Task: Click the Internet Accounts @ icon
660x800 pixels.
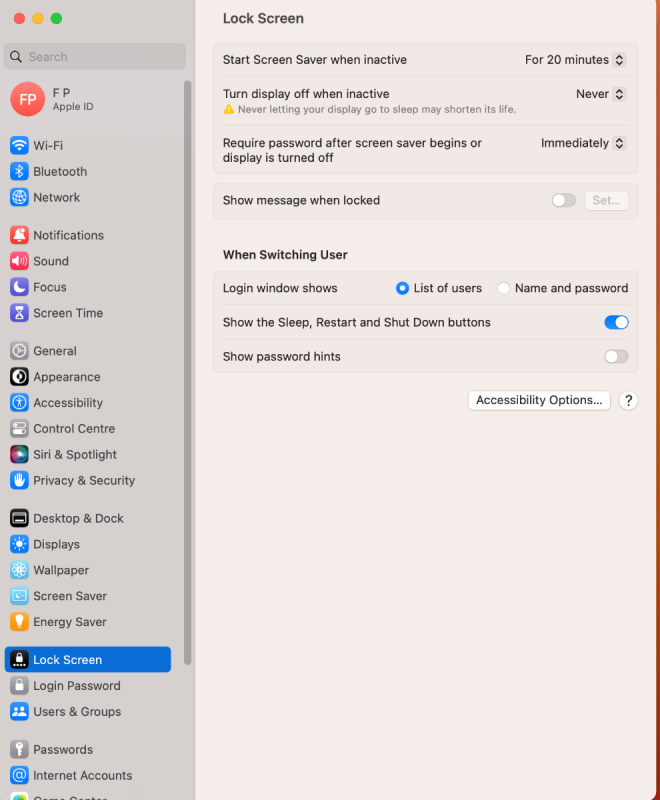Action: [x=19, y=776]
